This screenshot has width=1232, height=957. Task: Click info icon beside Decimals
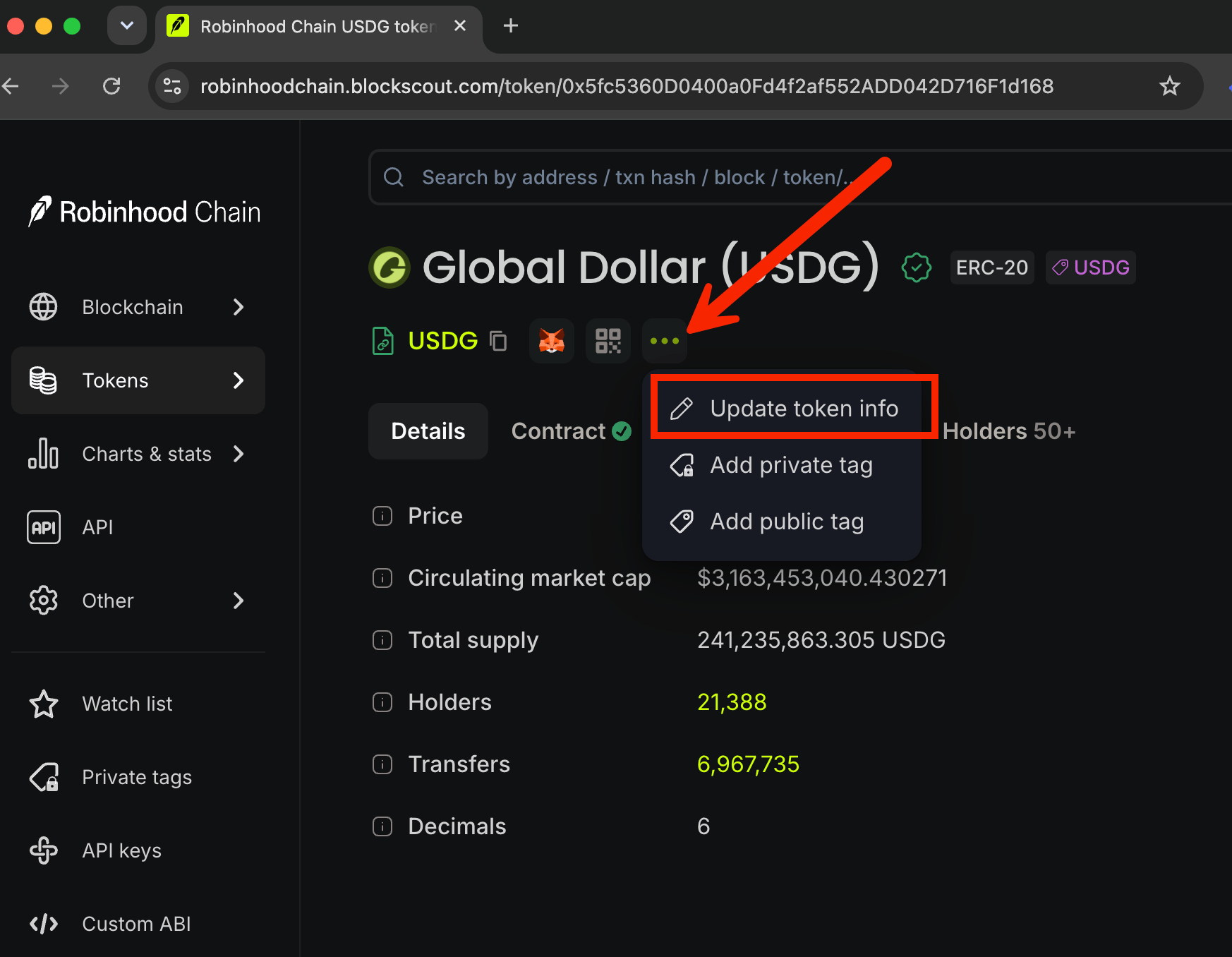(x=382, y=826)
